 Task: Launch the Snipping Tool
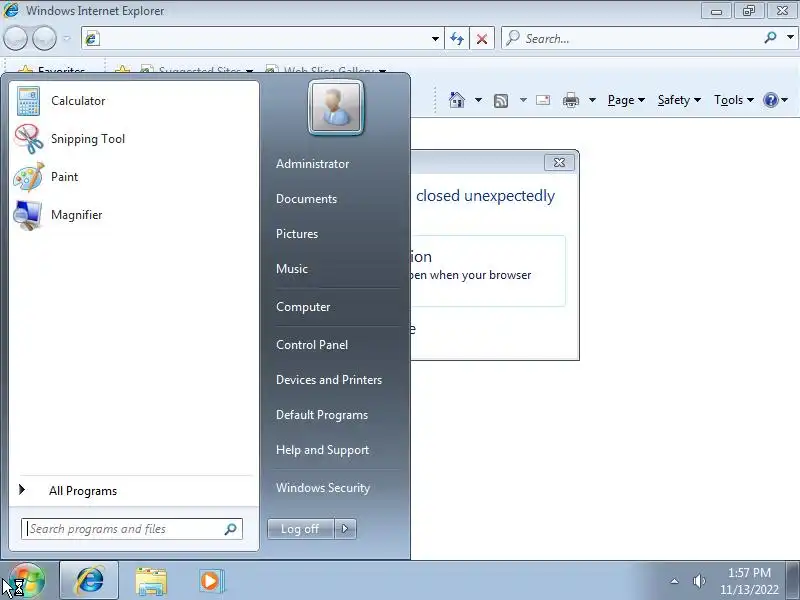pyautogui.click(x=134, y=139)
